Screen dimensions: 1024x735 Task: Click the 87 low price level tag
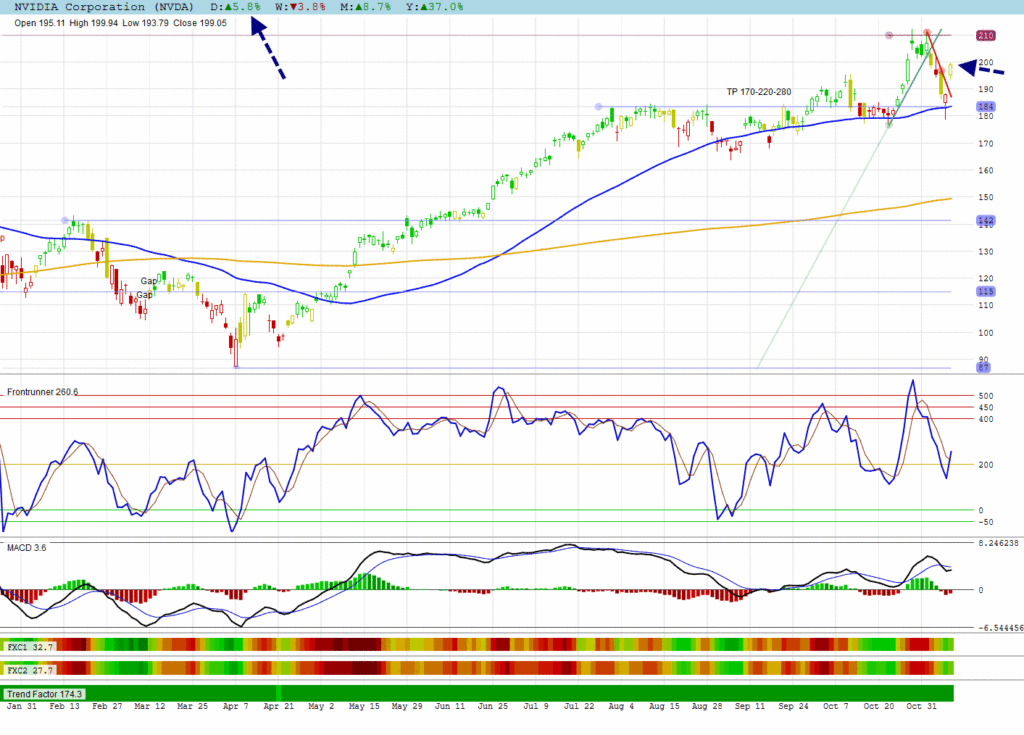(984, 368)
